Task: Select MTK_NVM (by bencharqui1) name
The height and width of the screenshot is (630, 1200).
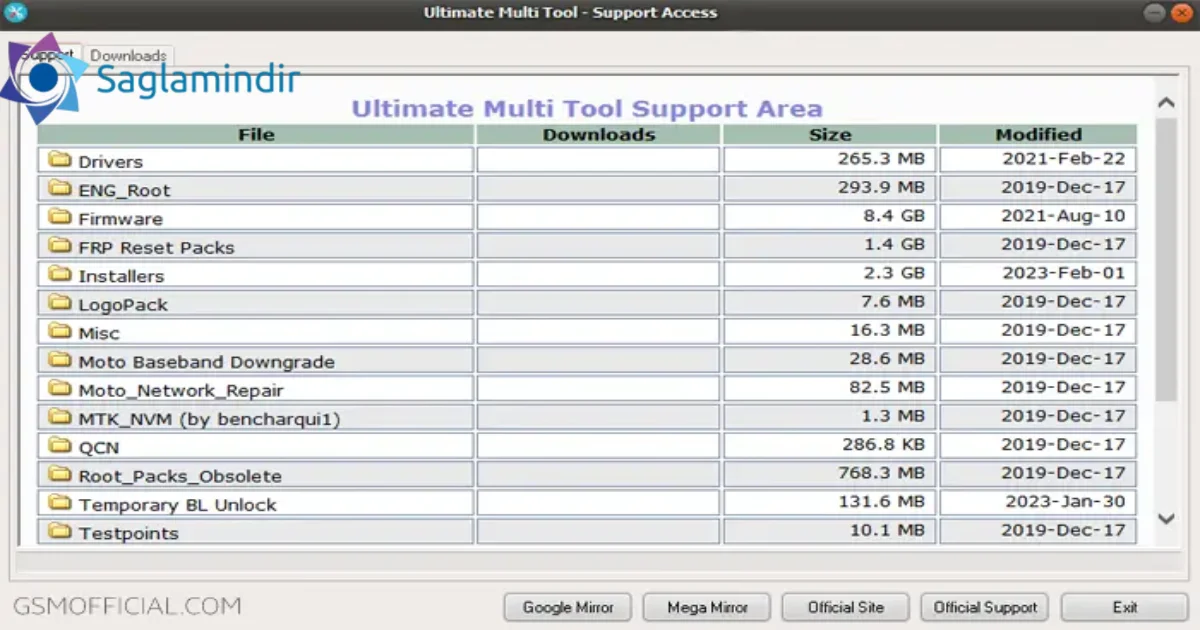Action: (209, 418)
